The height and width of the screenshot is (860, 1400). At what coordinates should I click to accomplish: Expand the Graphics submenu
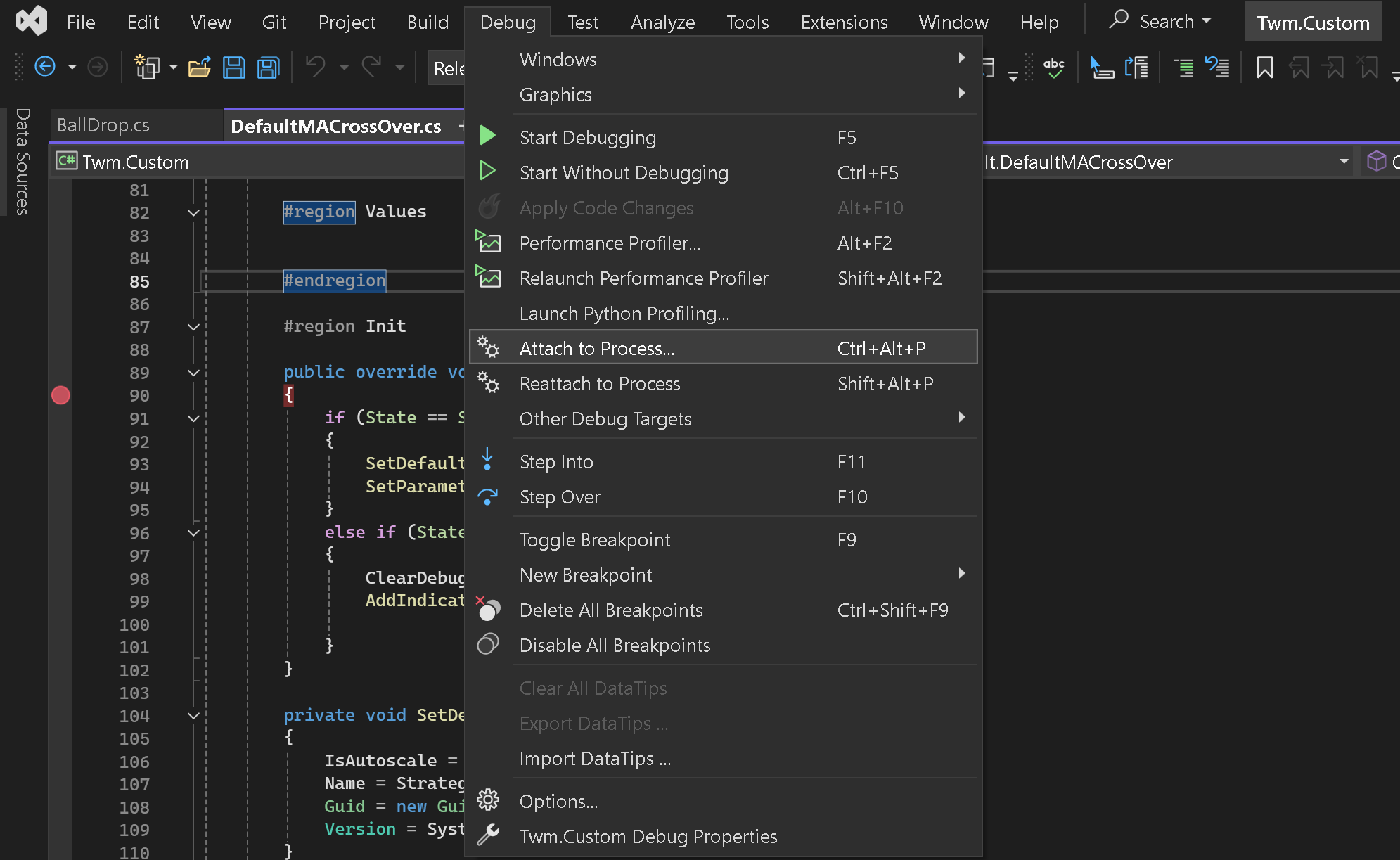pos(723,95)
